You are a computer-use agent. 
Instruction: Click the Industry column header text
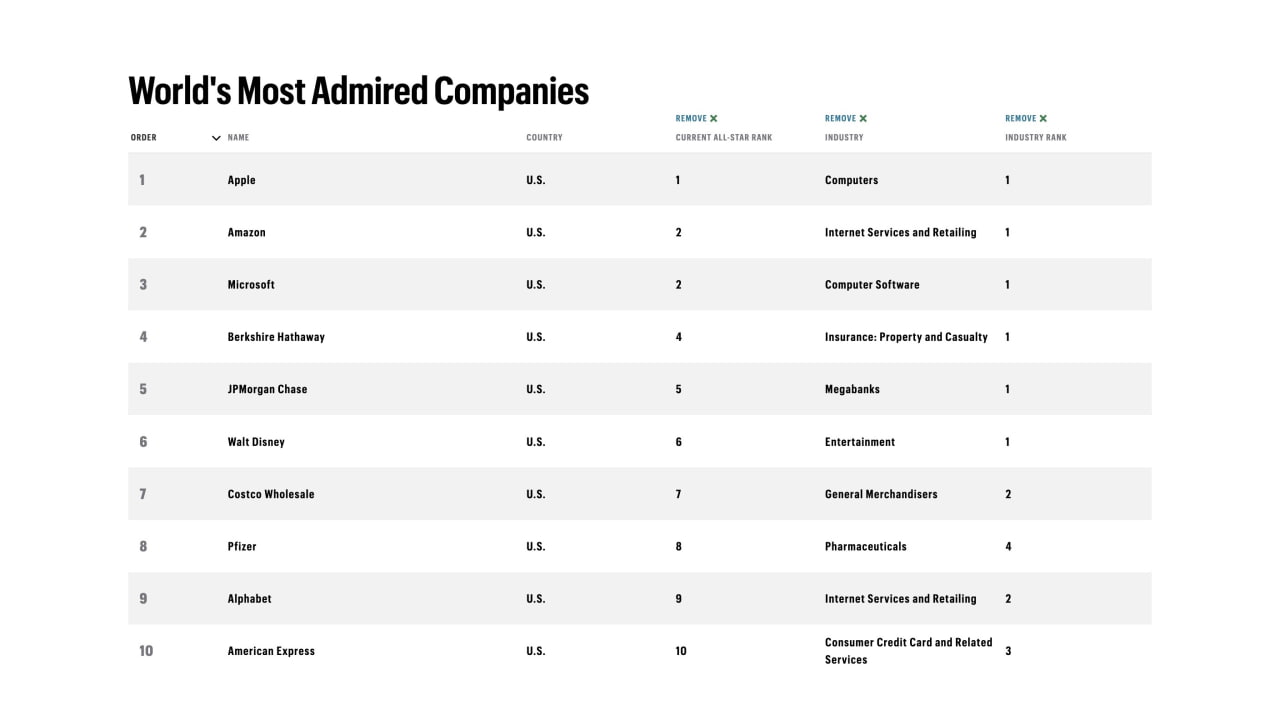coord(844,138)
